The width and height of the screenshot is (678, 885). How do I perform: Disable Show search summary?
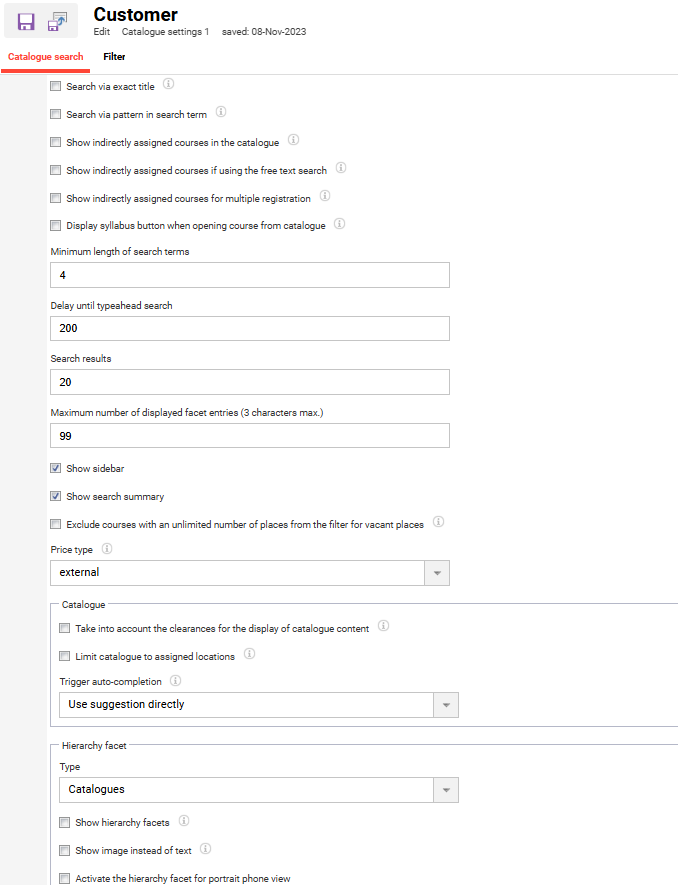(55, 496)
